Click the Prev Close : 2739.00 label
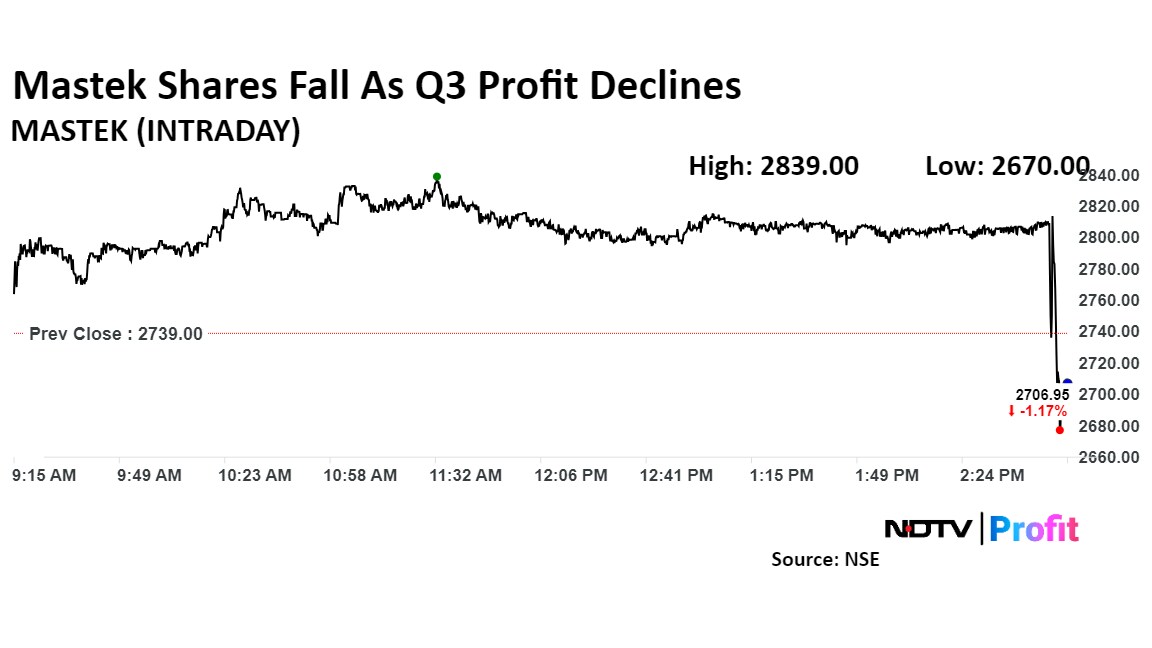The height and width of the screenshot is (648, 1152). (x=116, y=334)
